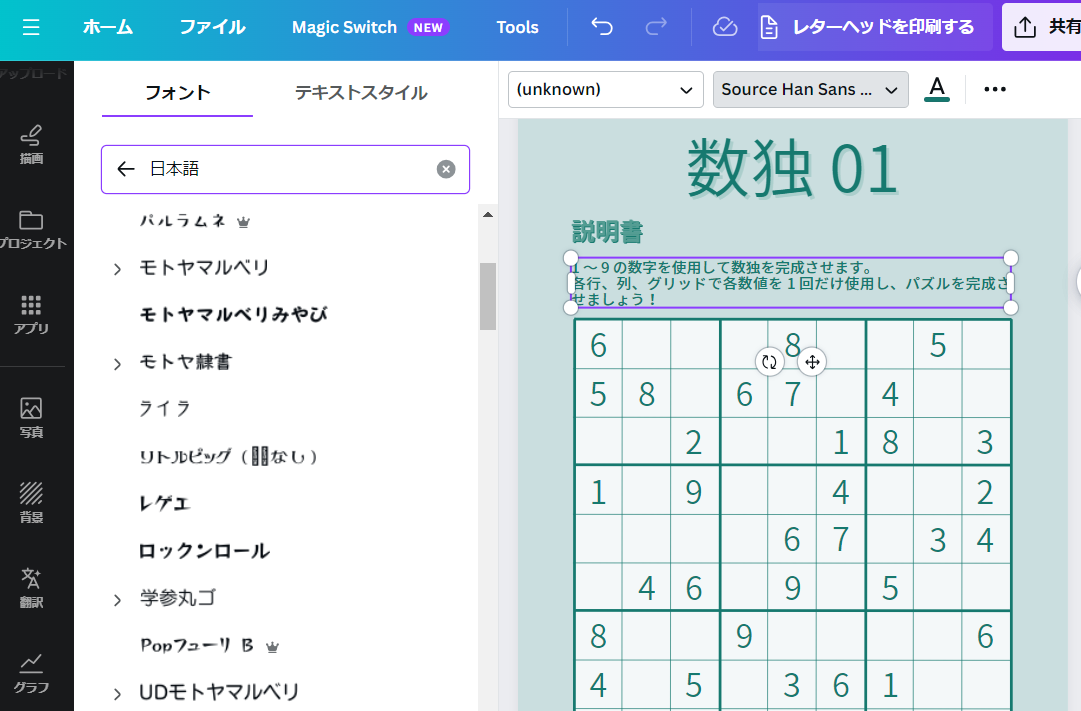Undo the last action
Screen dimensions: 1081x711
point(602,27)
